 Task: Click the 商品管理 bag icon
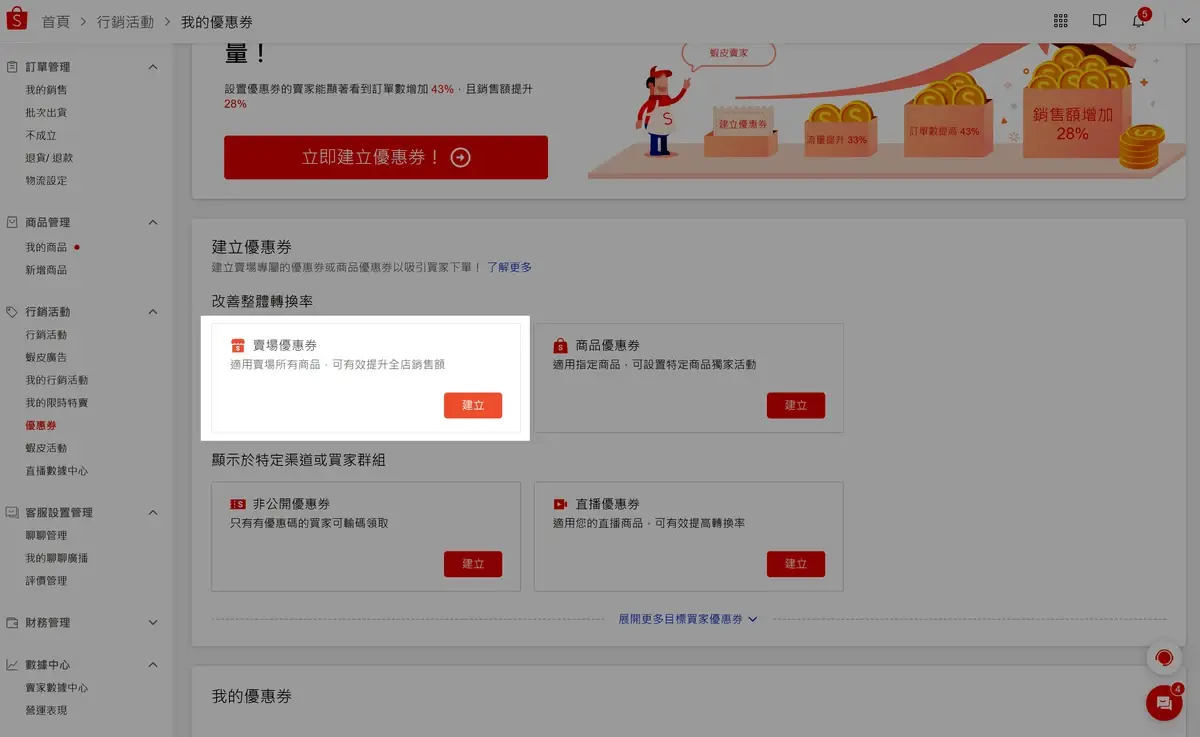pyautogui.click(x=12, y=222)
